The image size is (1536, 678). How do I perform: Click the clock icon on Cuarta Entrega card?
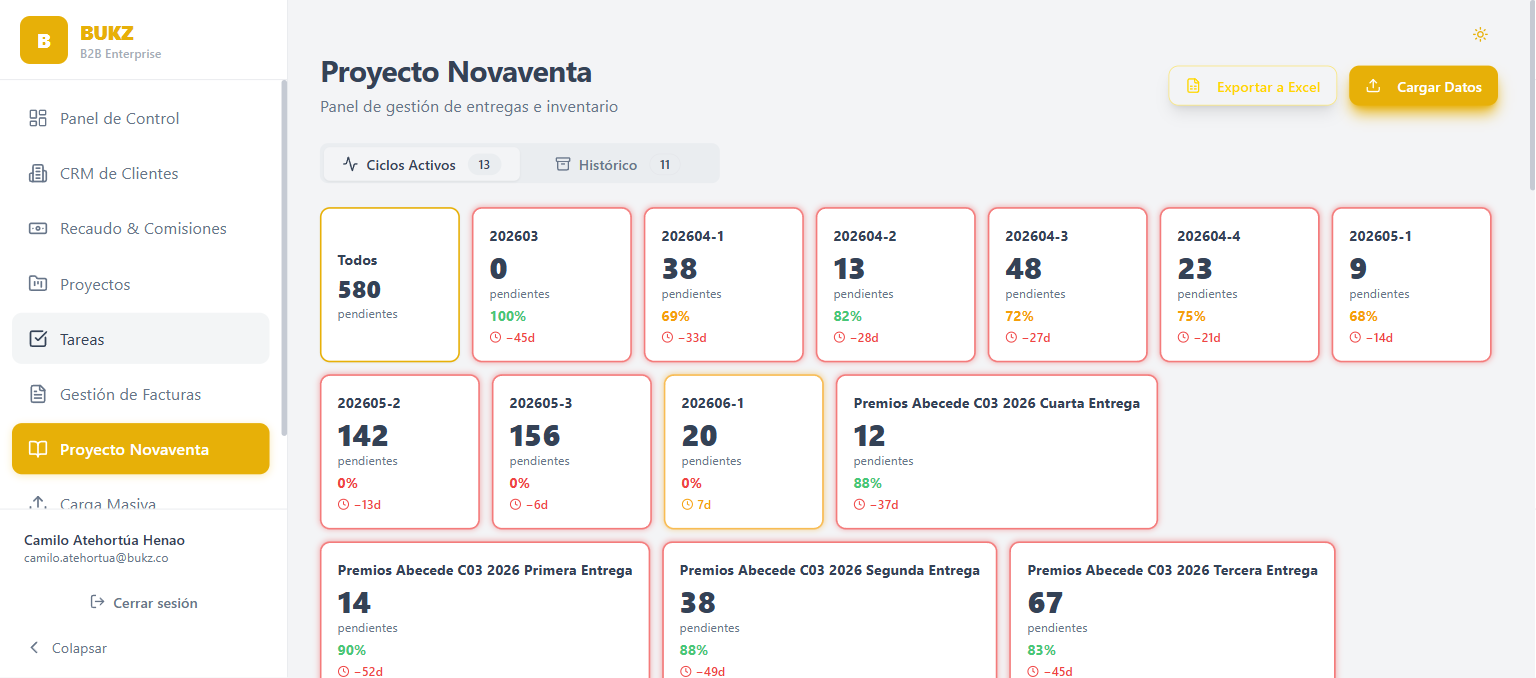tap(859, 505)
